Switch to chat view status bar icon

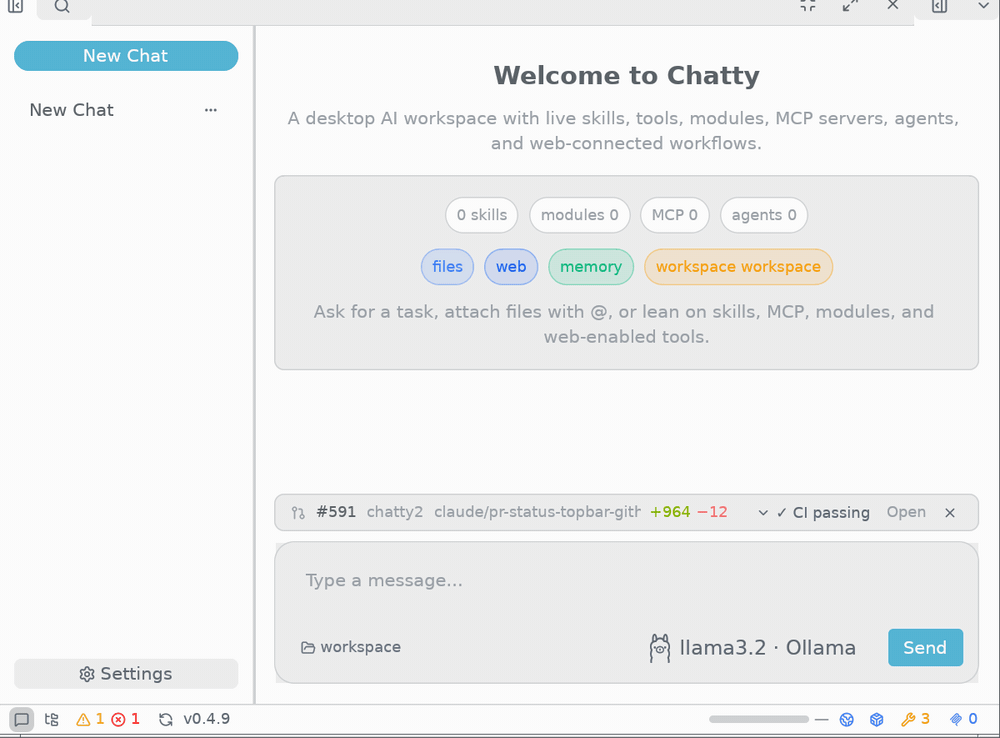(22, 720)
